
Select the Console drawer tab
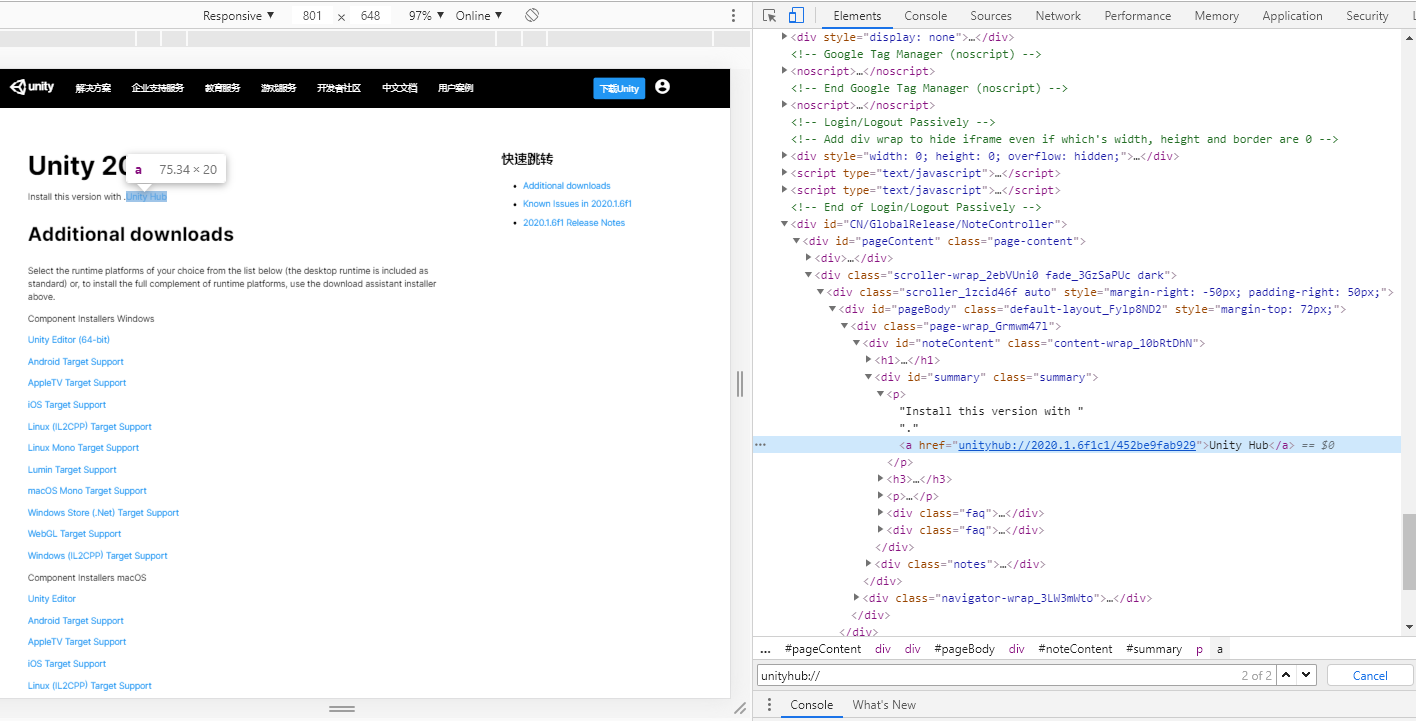coord(811,705)
